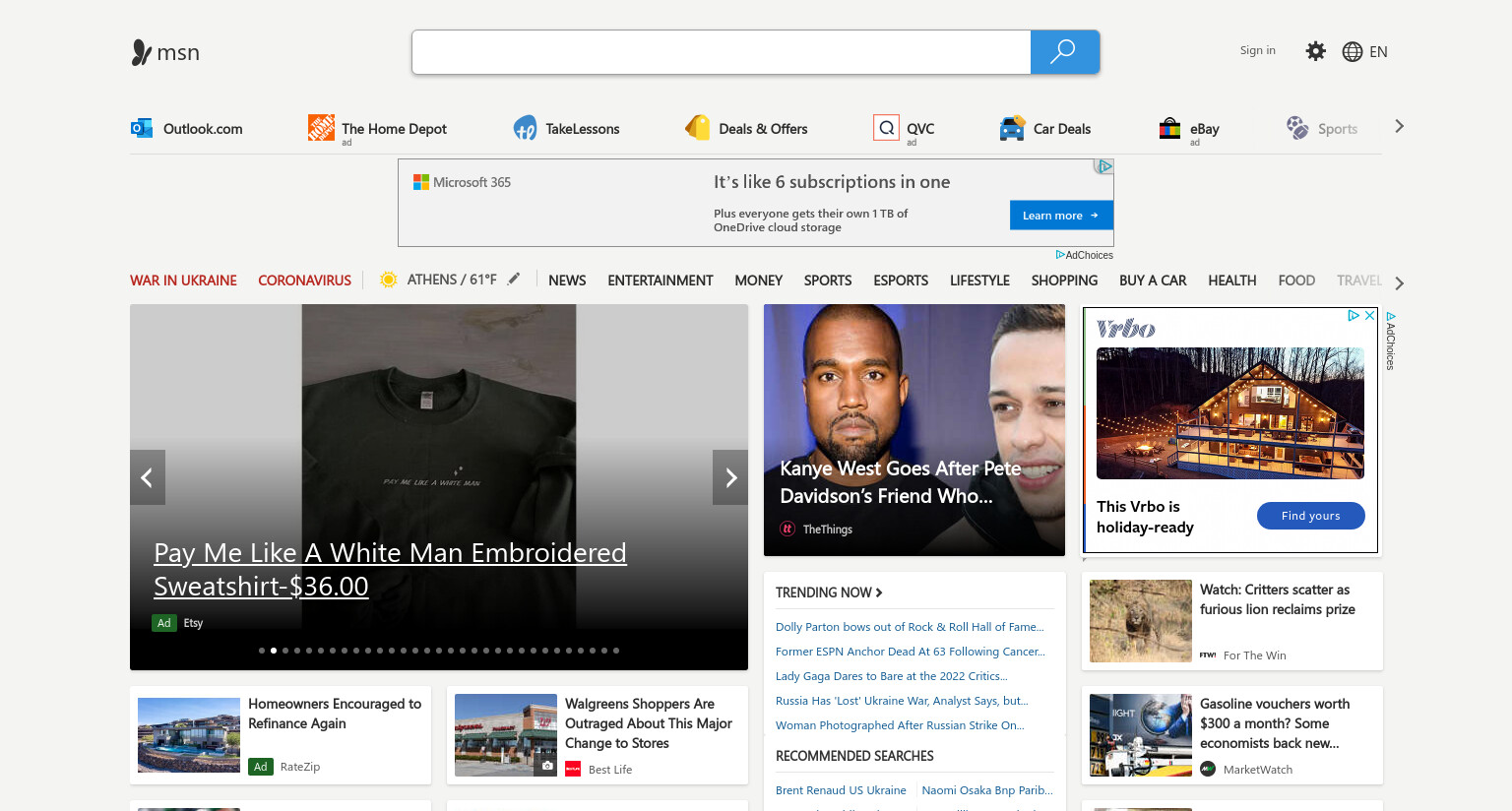Click the camera gallery icon on Walgreens thumbnail
This screenshot has width=1512, height=811.
[547, 766]
